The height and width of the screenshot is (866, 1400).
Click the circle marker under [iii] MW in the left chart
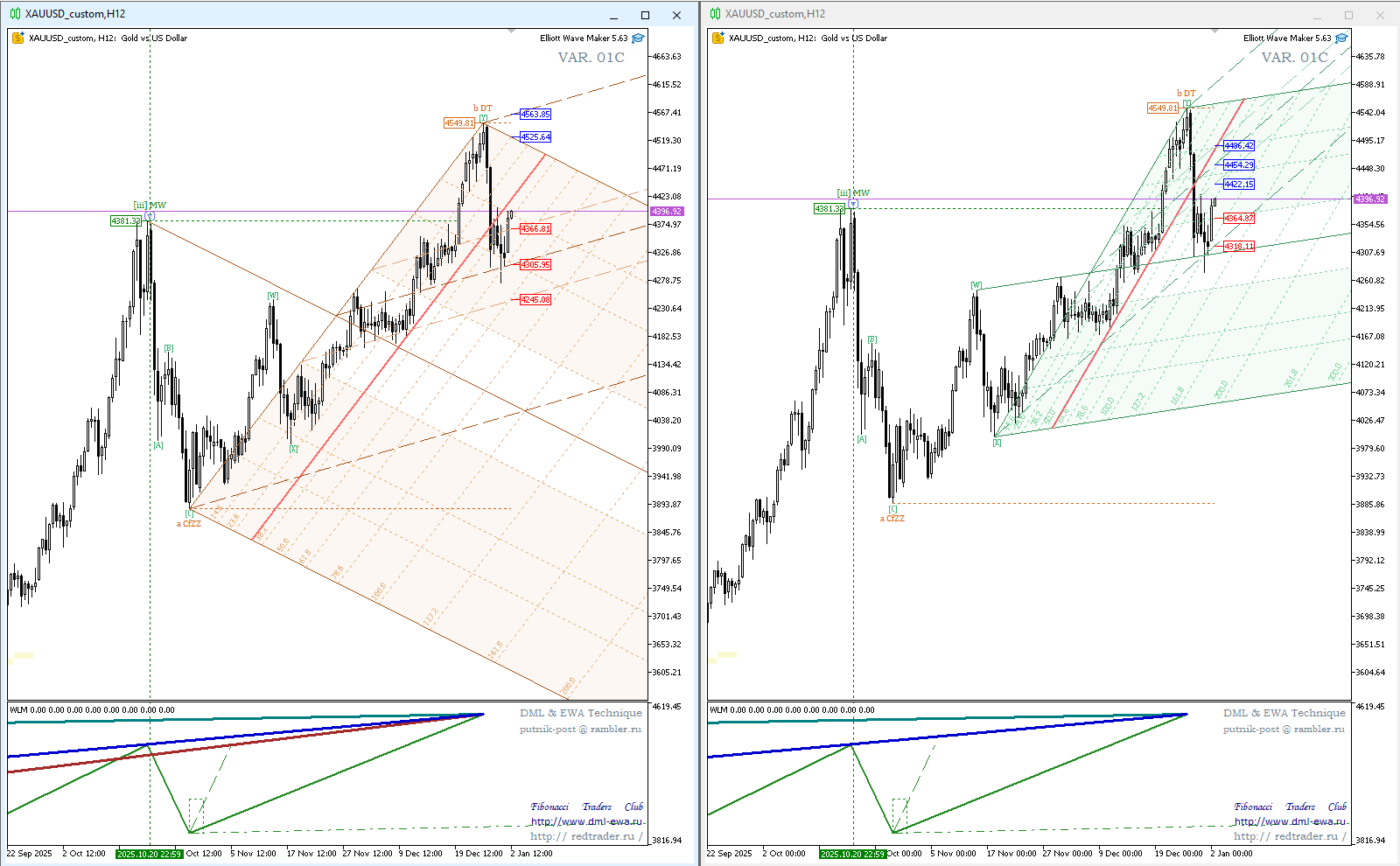pyautogui.click(x=150, y=215)
